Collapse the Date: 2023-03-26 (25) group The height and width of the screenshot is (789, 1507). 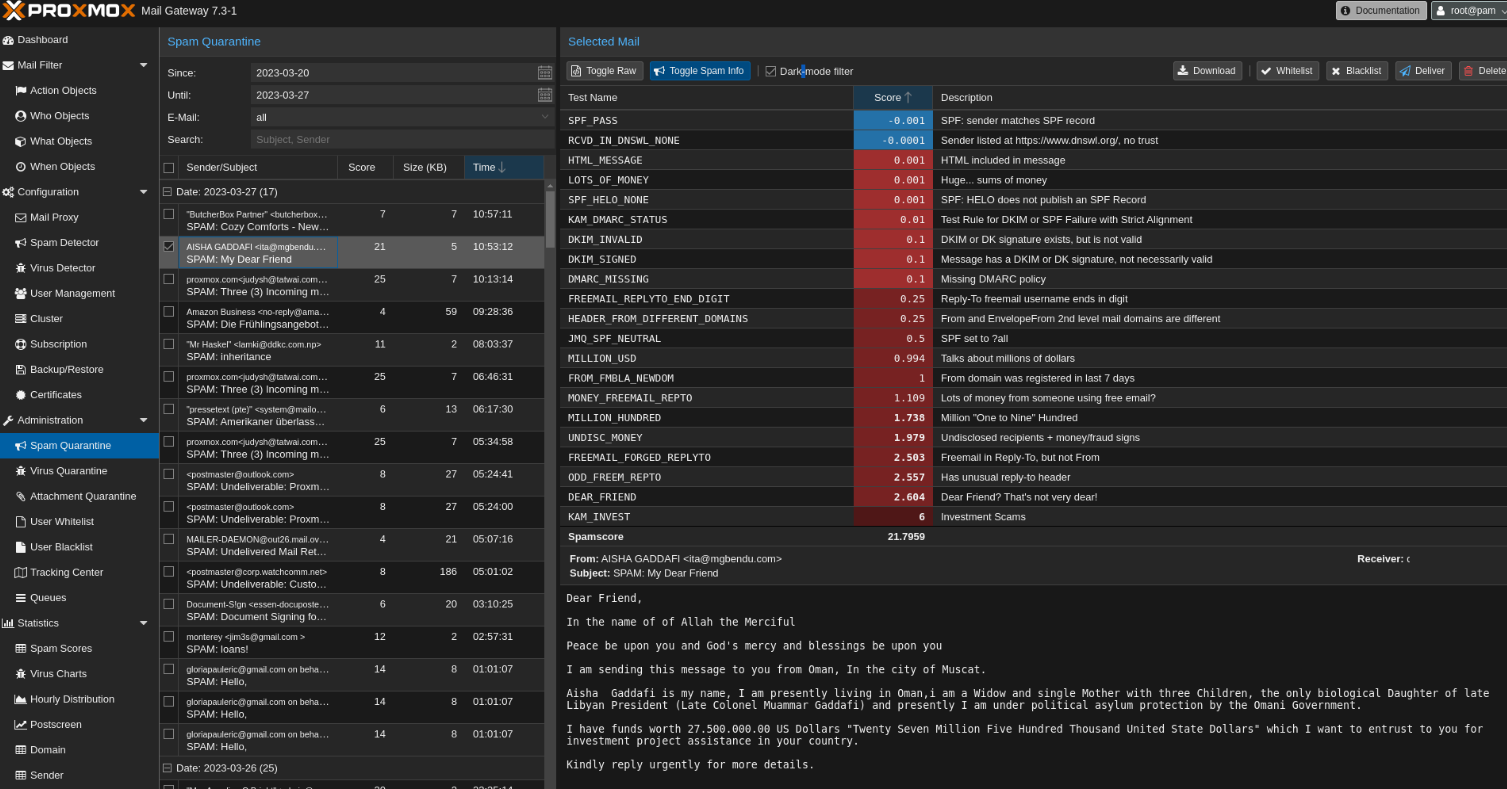point(168,768)
